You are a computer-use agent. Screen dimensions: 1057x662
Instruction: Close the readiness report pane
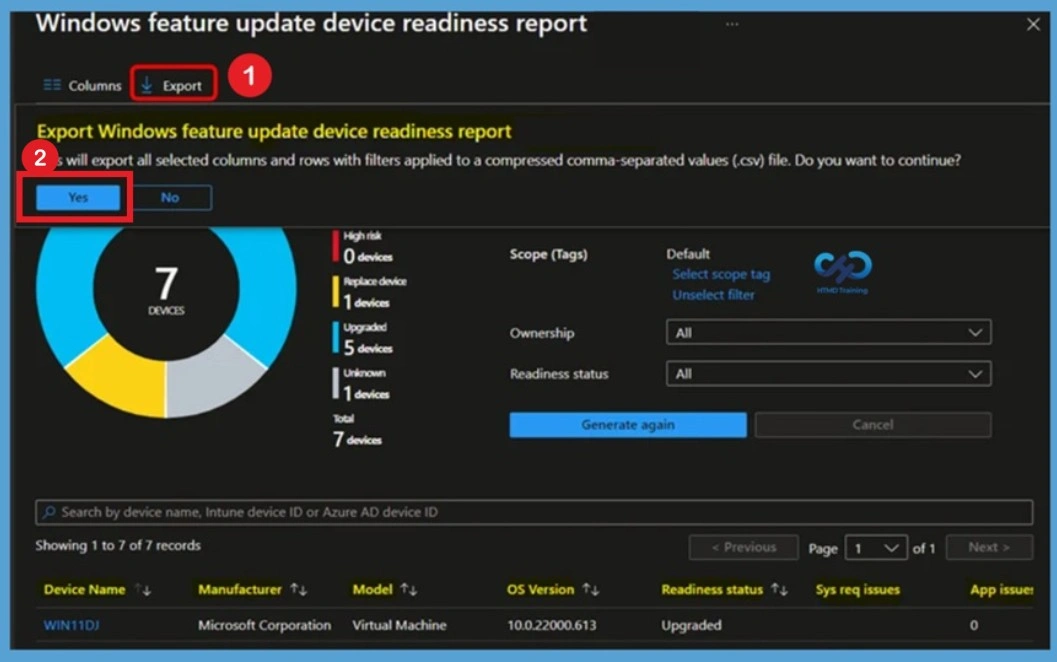1033,25
